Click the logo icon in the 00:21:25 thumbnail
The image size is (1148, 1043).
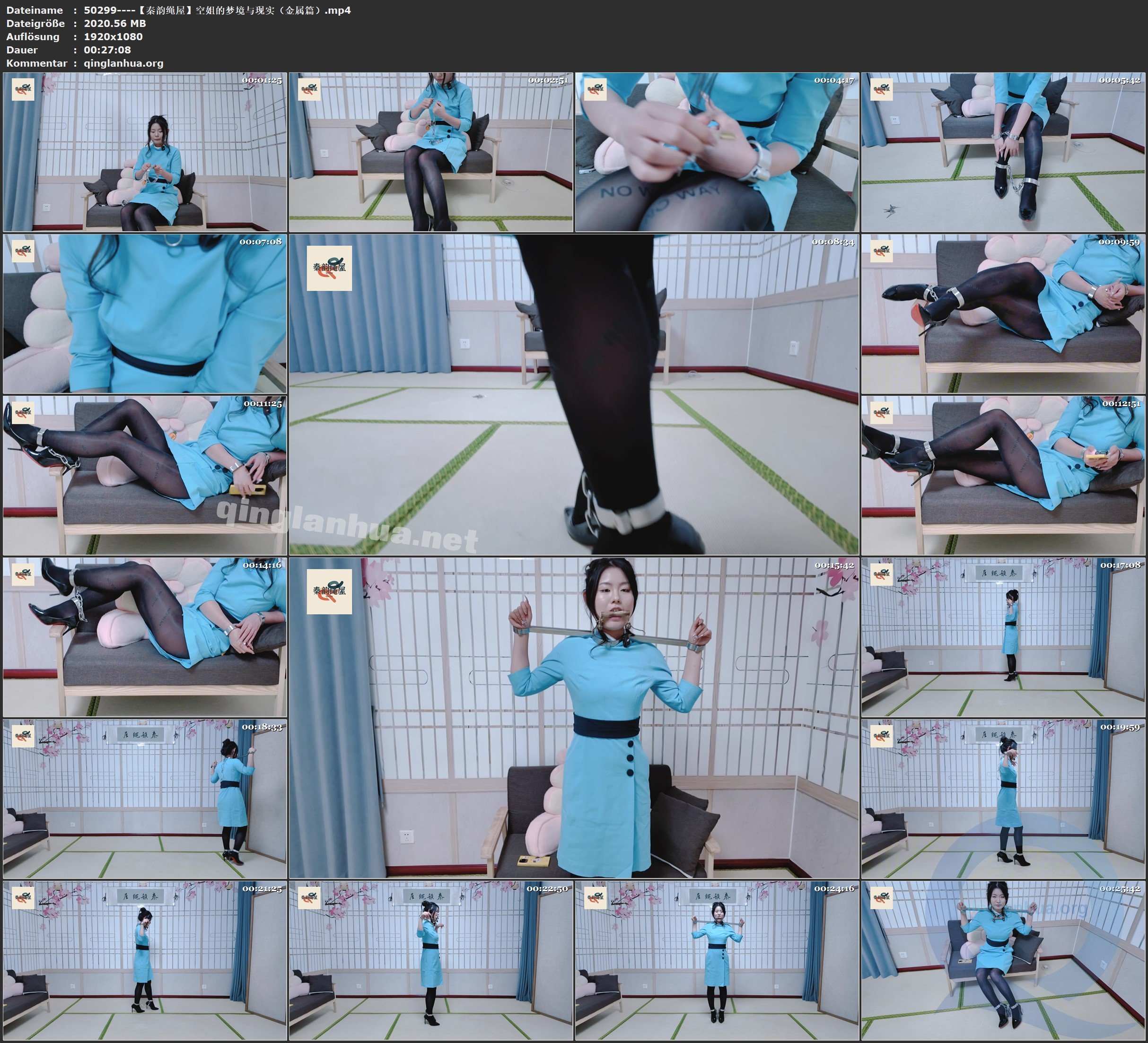(23, 898)
